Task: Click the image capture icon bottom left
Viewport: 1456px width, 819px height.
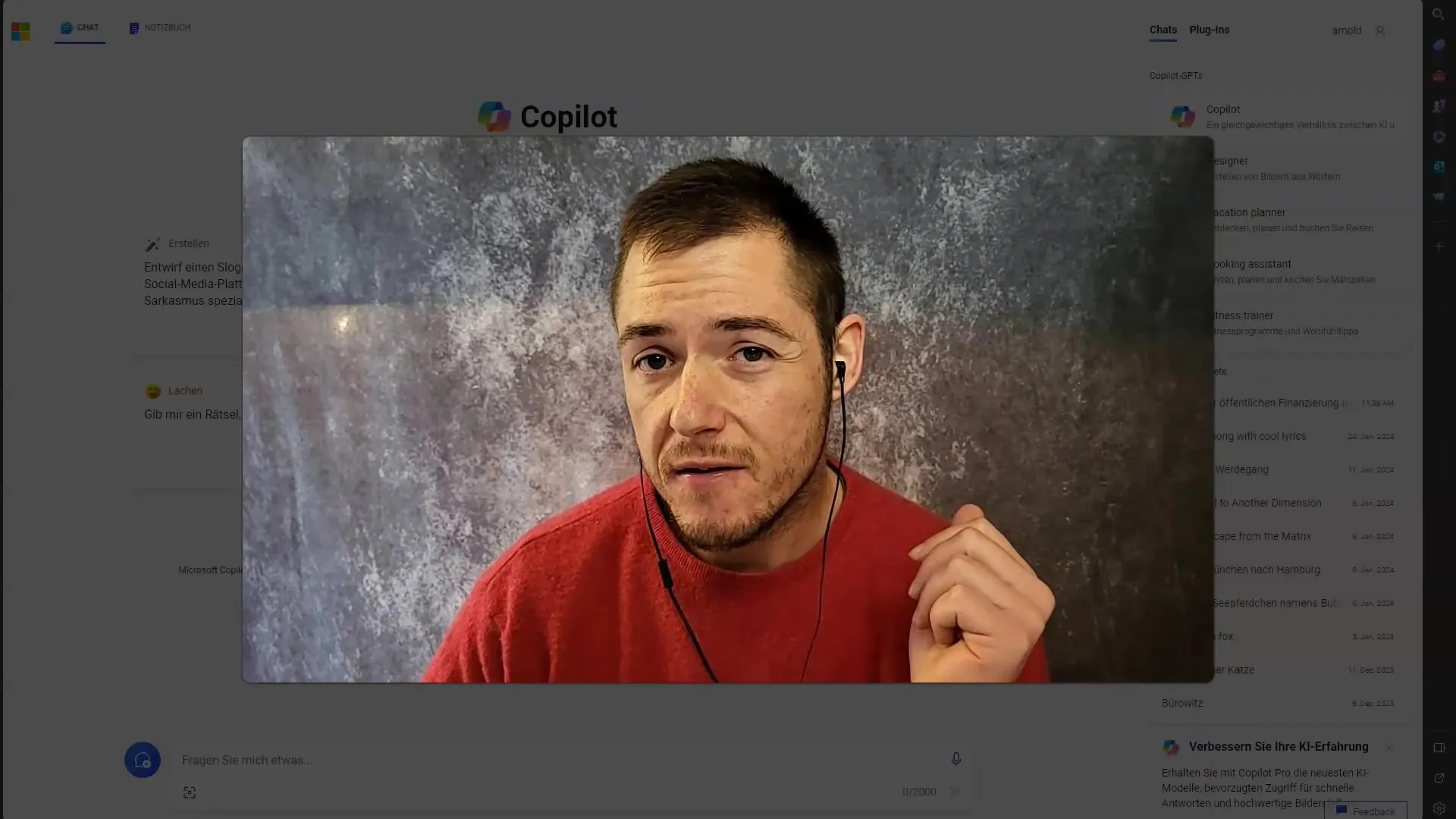Action: click(x=189, y=791)
